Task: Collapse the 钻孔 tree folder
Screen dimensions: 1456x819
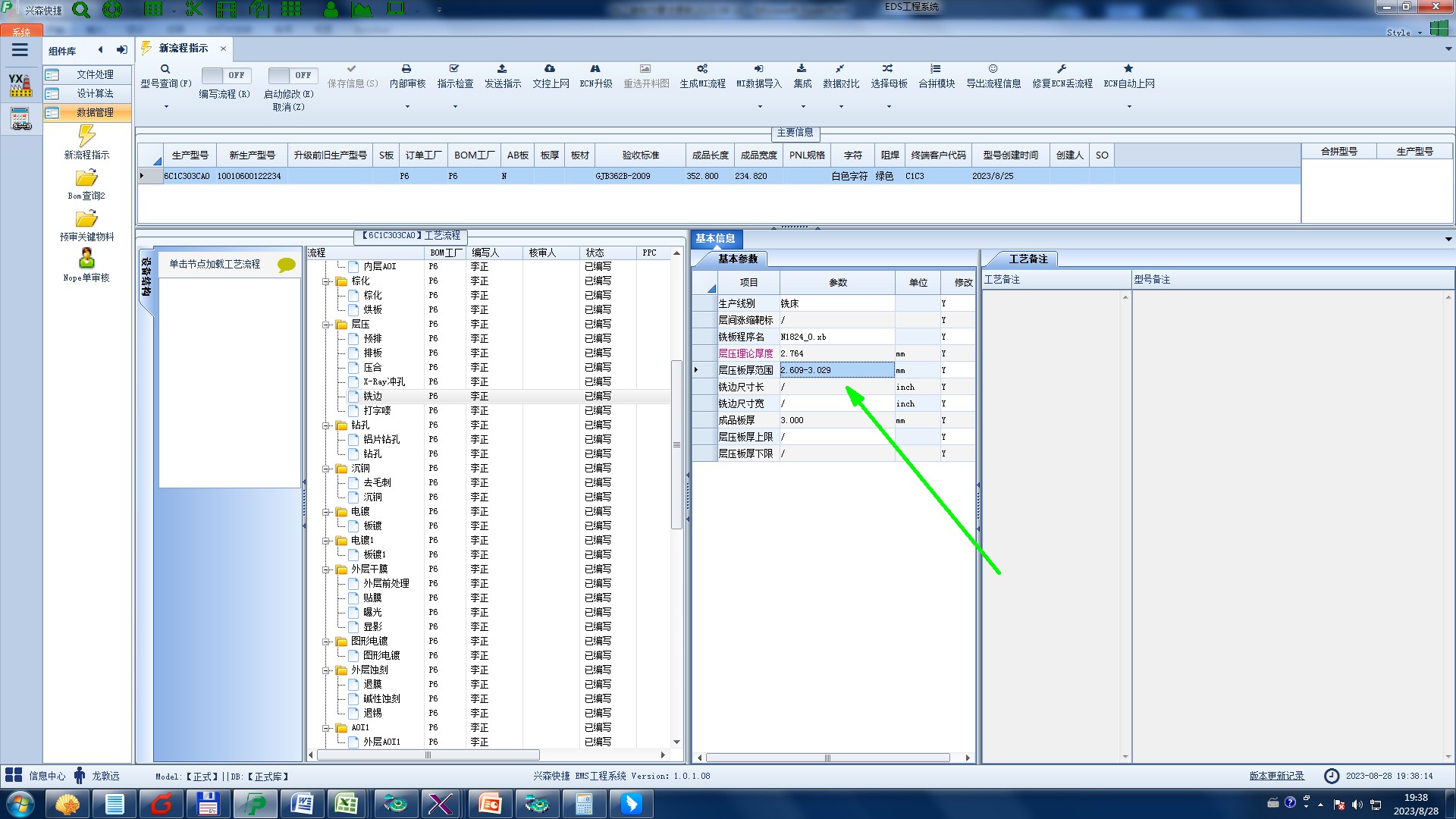Action: coord(326,425)
